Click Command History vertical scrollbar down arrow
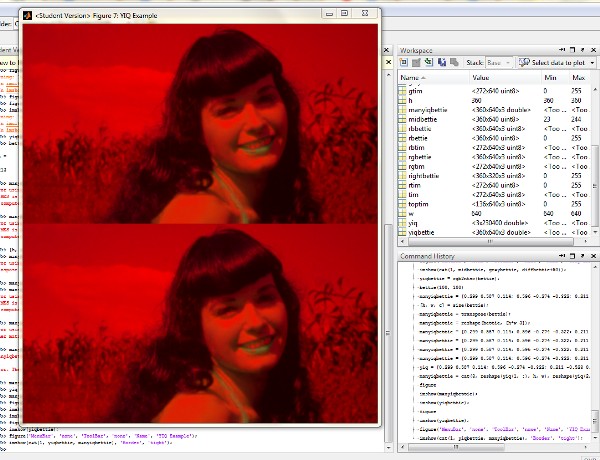Screen dimensions: 600x460 (x=595, y=437)
